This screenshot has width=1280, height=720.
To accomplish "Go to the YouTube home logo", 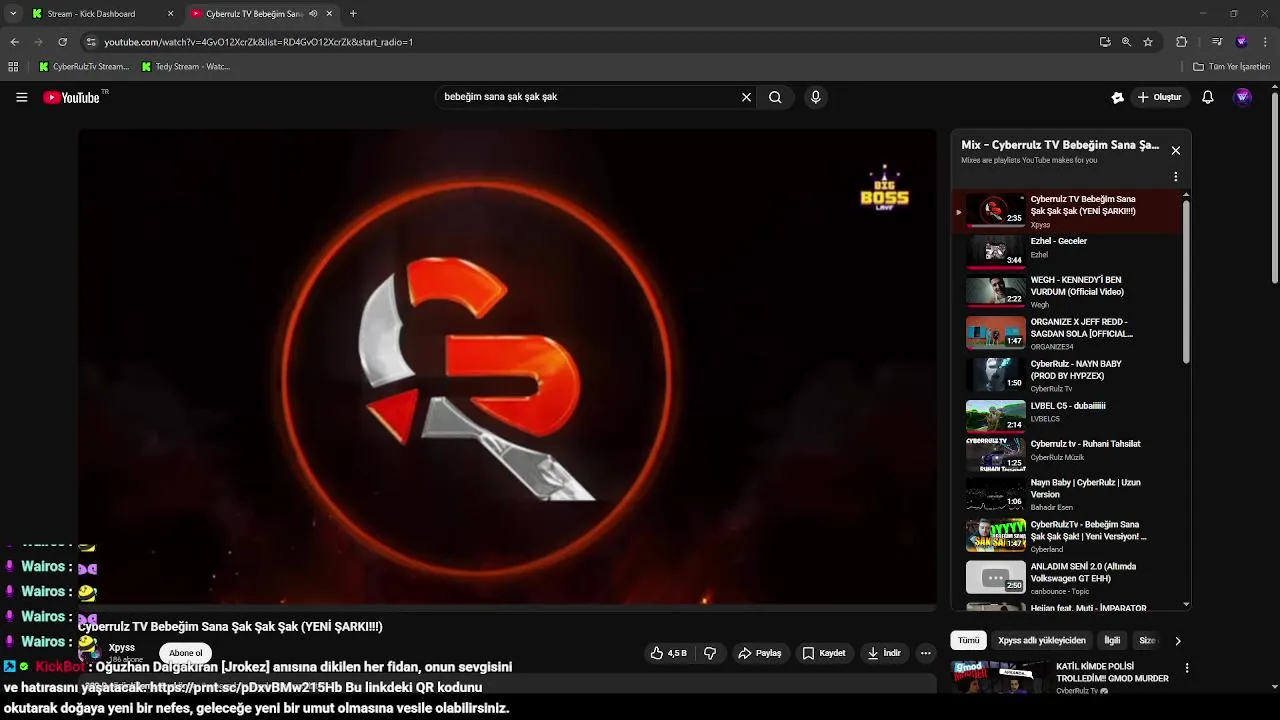I will click(72, 97).
